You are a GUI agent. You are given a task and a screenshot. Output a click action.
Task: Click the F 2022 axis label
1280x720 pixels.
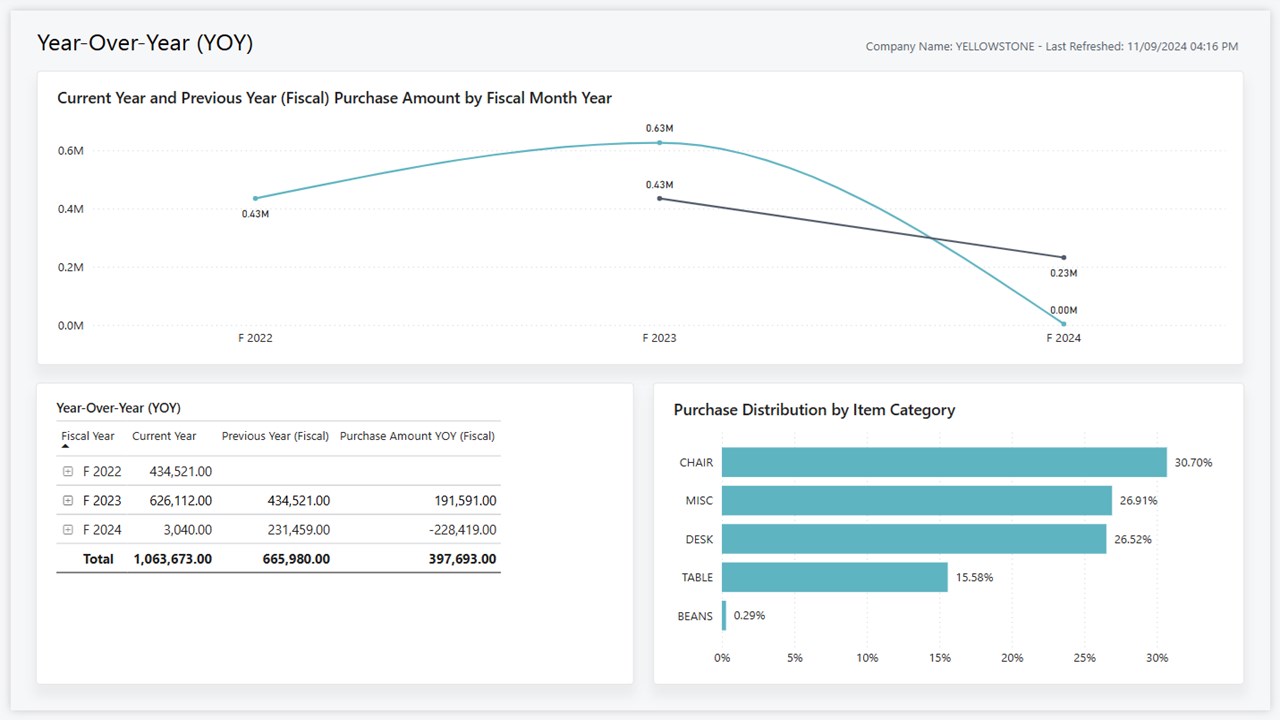tap(255, 338)
